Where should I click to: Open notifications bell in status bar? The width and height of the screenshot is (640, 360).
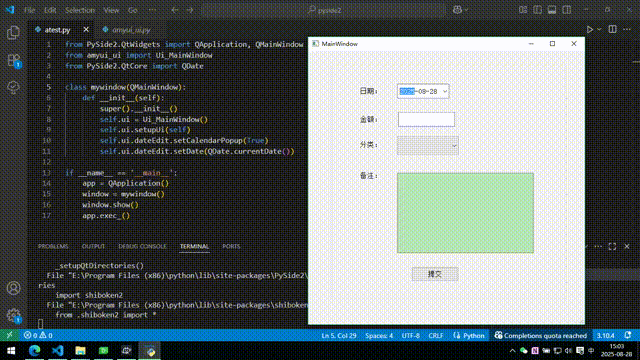coord(627,335)
